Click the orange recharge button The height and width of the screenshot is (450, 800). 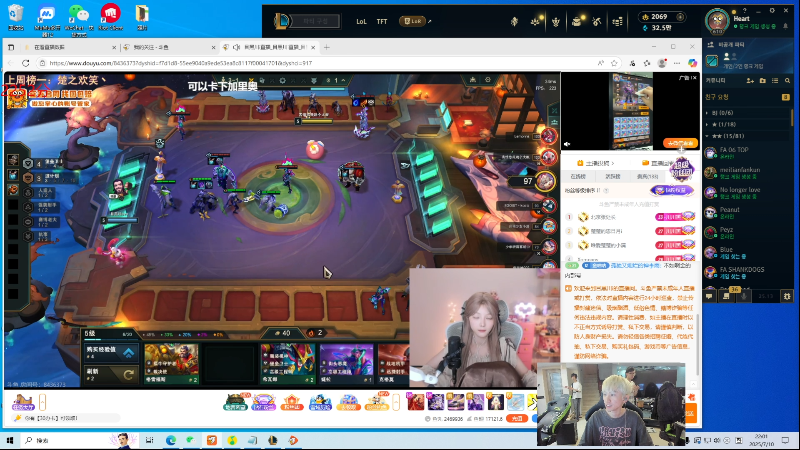[517, 418]
